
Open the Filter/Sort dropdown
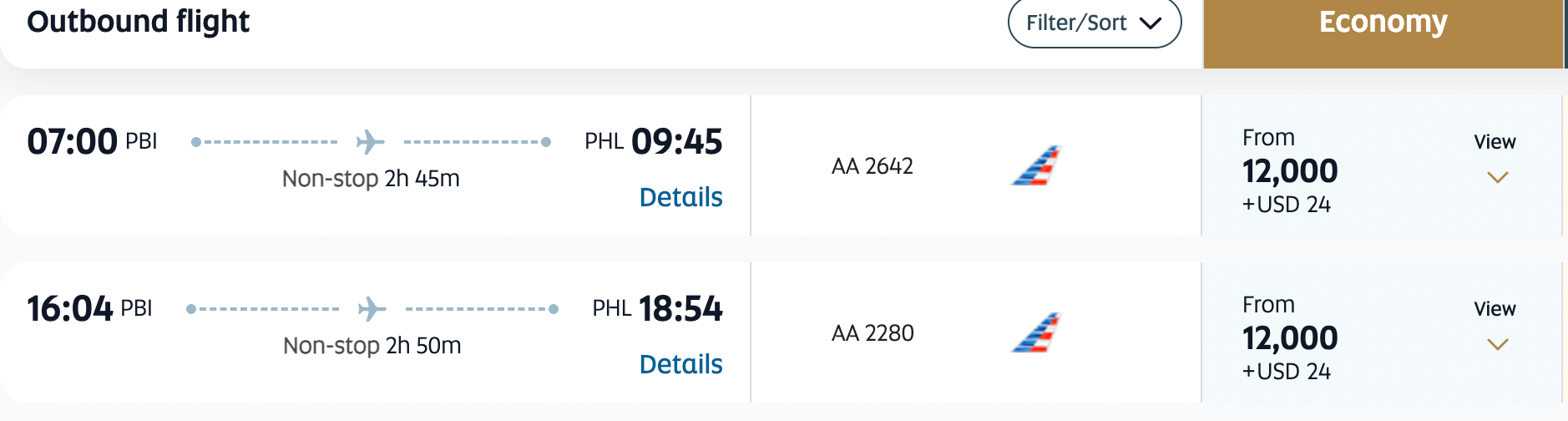click(1094, 23)
